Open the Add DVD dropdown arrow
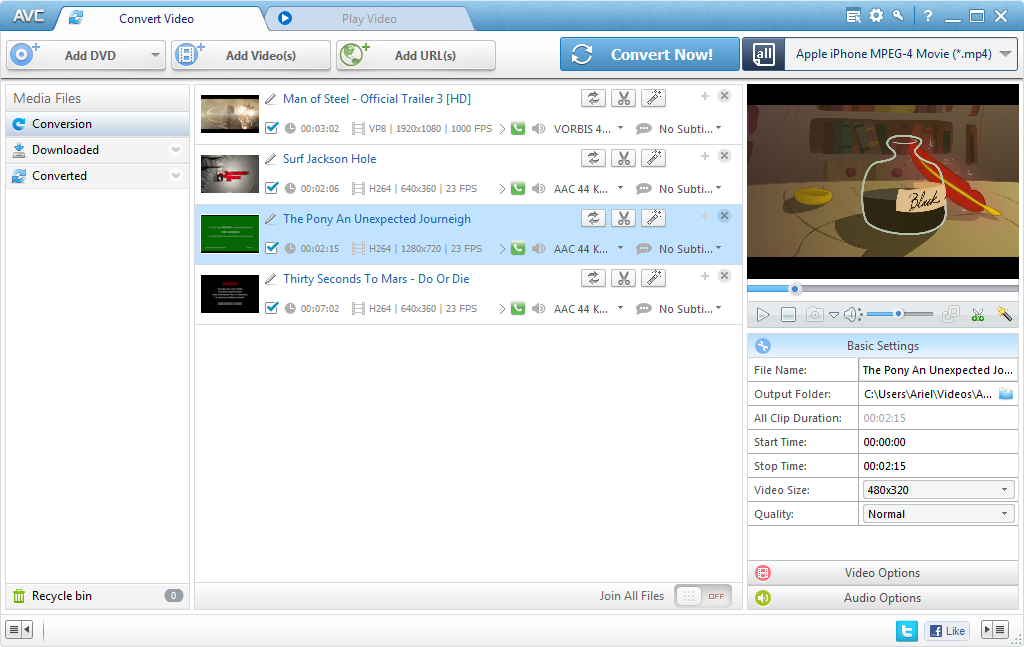 155,55
